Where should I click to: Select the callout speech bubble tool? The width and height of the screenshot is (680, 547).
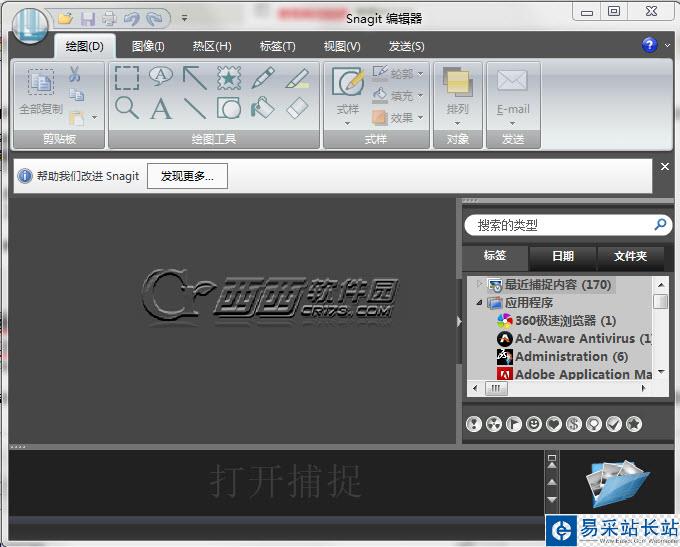pyautogui.click(x=161, y=77)
